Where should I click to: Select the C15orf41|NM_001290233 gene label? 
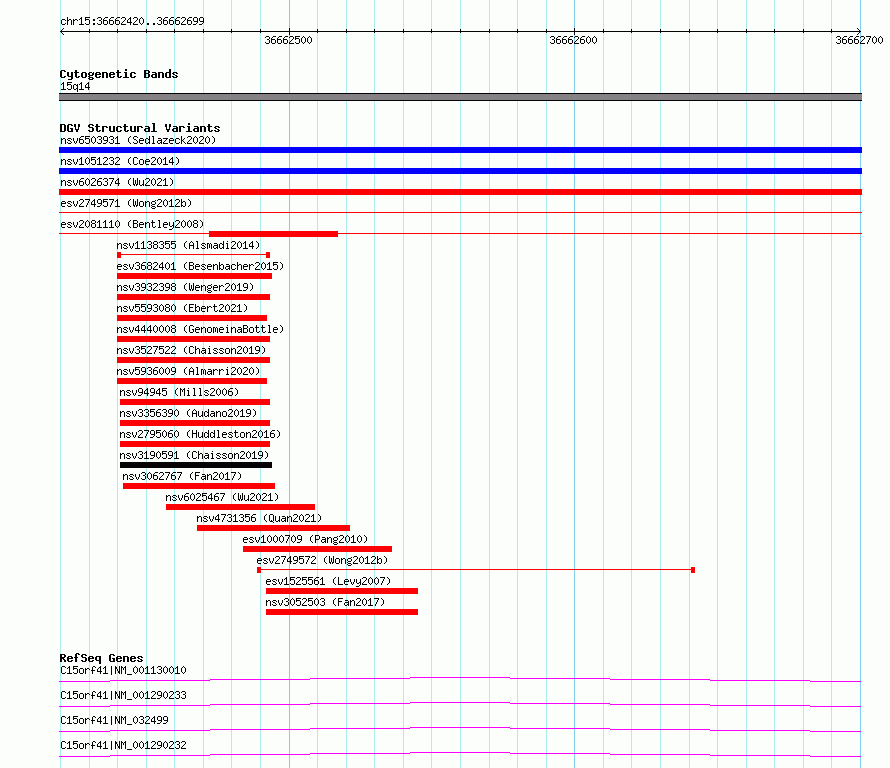coord(123,695)
